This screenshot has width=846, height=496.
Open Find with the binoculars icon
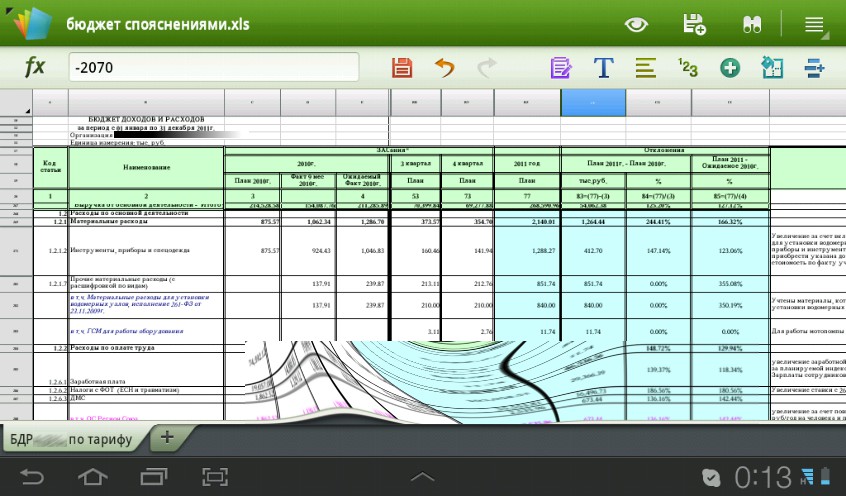pos(752,24)
